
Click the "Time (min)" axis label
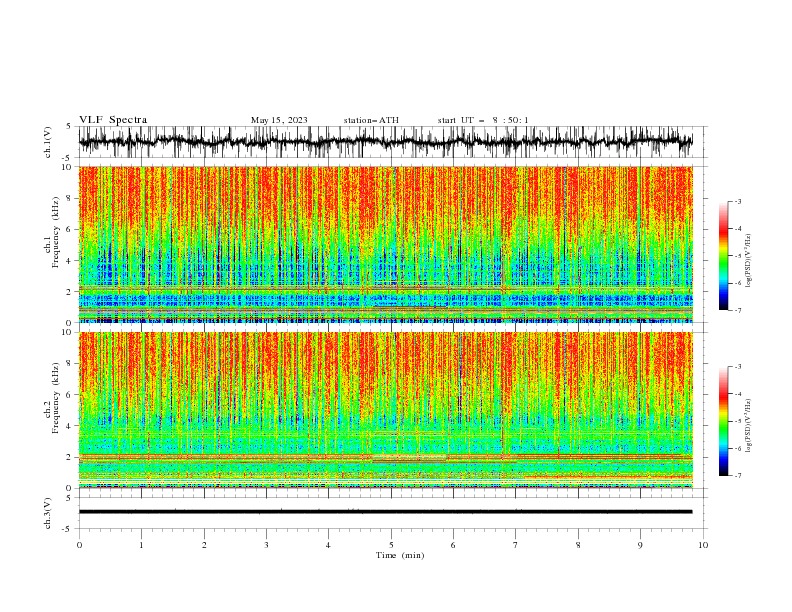(400, 555)
